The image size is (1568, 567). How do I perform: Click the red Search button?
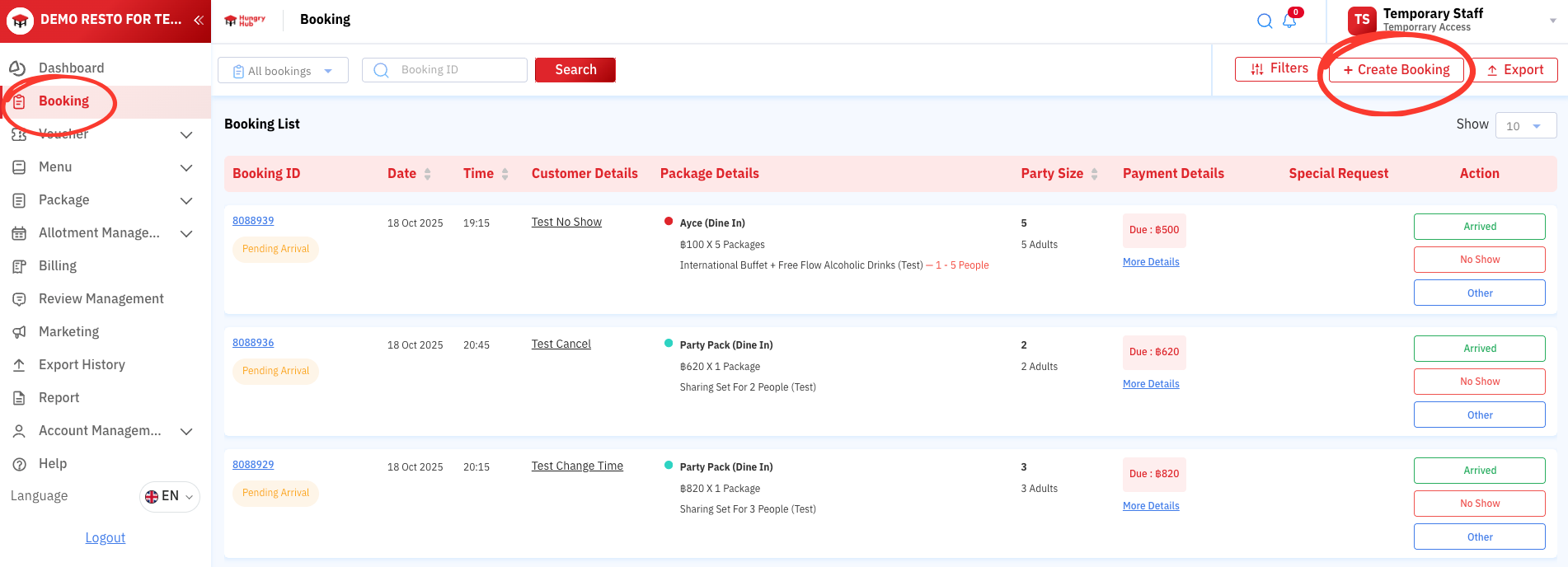tap(575, 70)
